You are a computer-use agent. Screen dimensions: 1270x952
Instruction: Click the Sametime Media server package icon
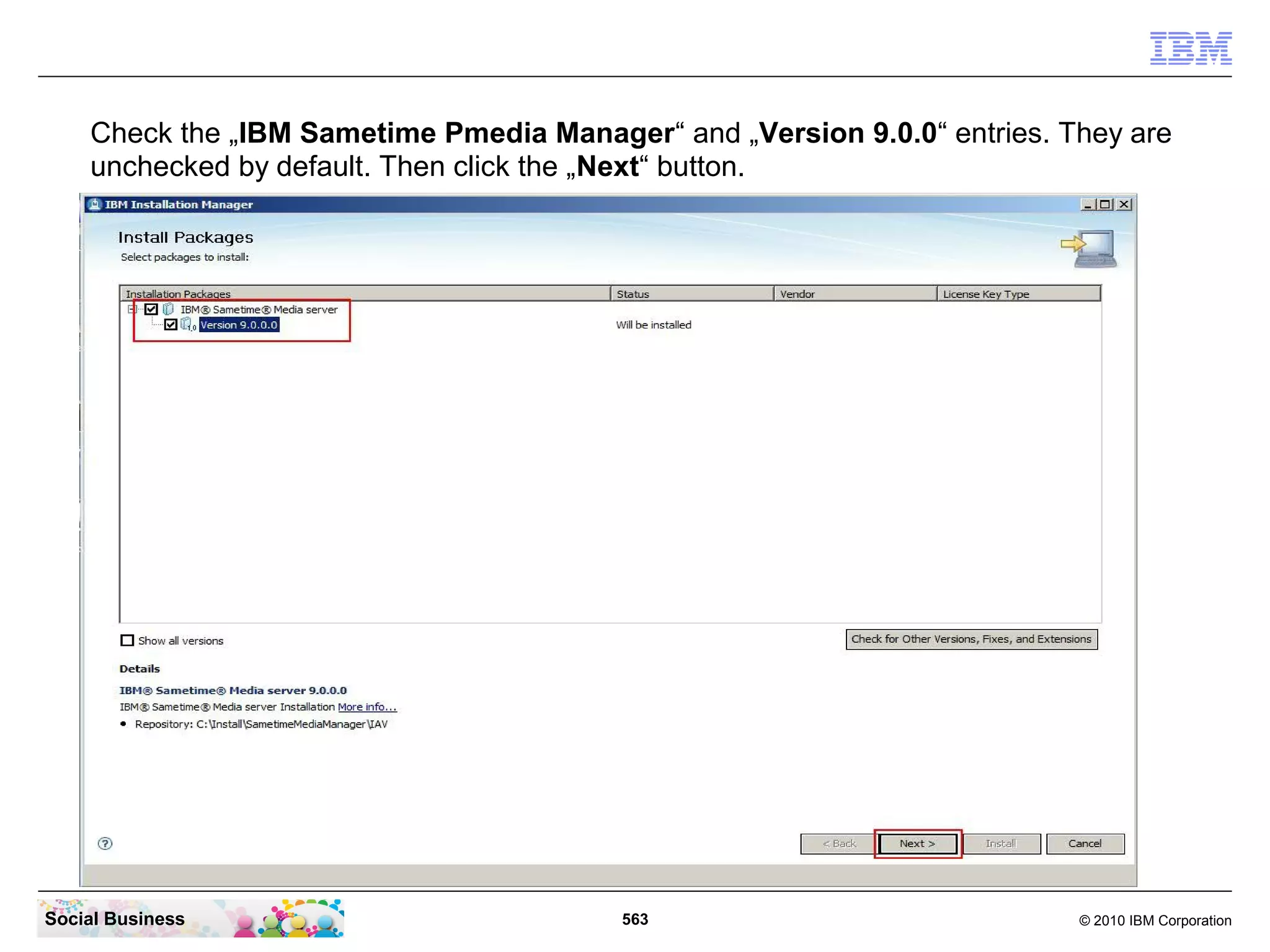[x=168, y=309]
